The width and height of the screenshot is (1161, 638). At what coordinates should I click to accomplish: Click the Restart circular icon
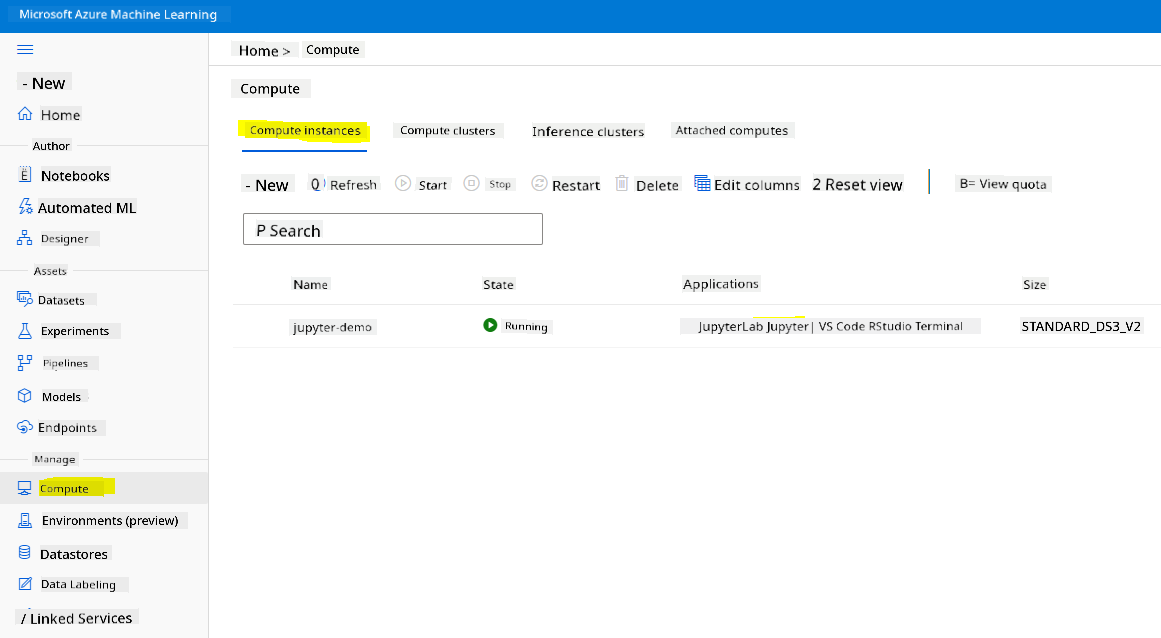[x=540, y=184]
